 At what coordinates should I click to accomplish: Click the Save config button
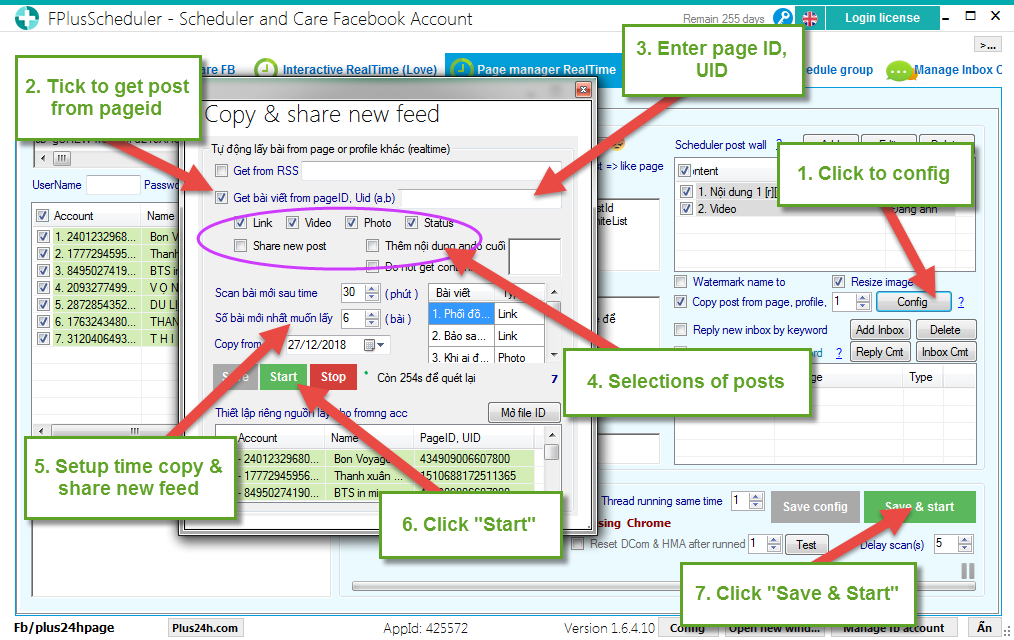tap(815, 507)
